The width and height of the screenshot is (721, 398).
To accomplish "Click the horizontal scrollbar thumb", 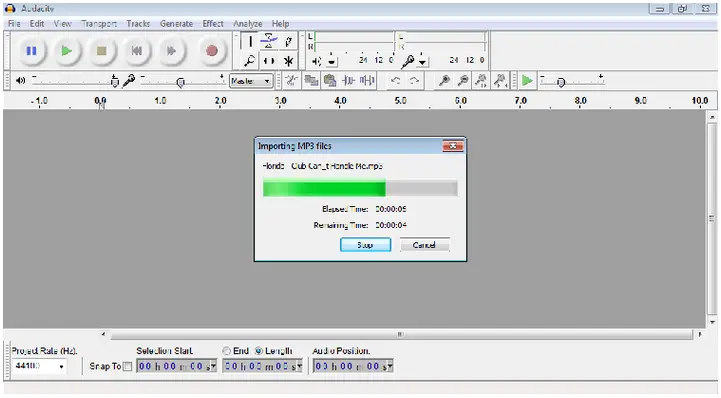I will point(401,334).
